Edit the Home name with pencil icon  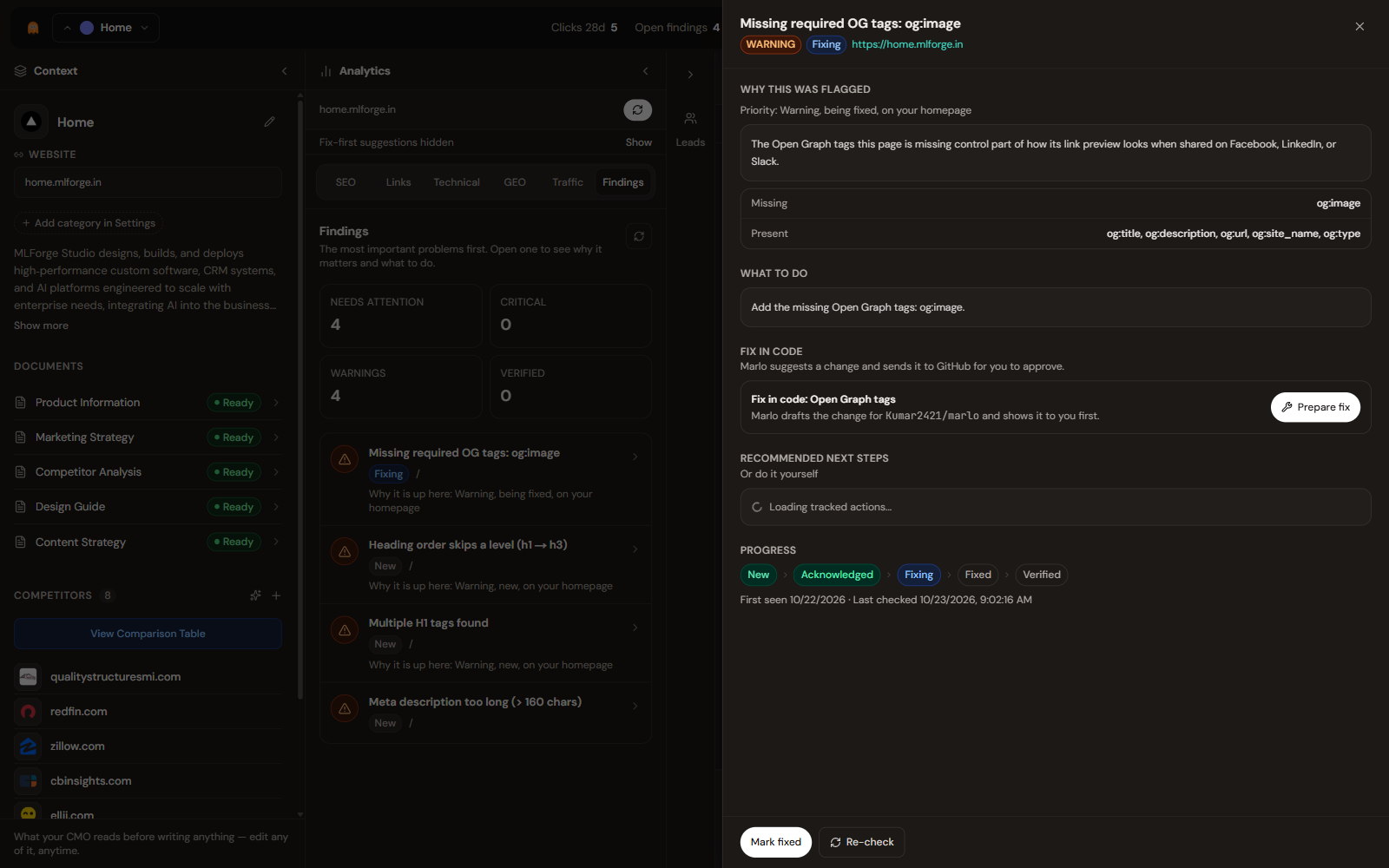pyautogui.click(x=270, y=122)
